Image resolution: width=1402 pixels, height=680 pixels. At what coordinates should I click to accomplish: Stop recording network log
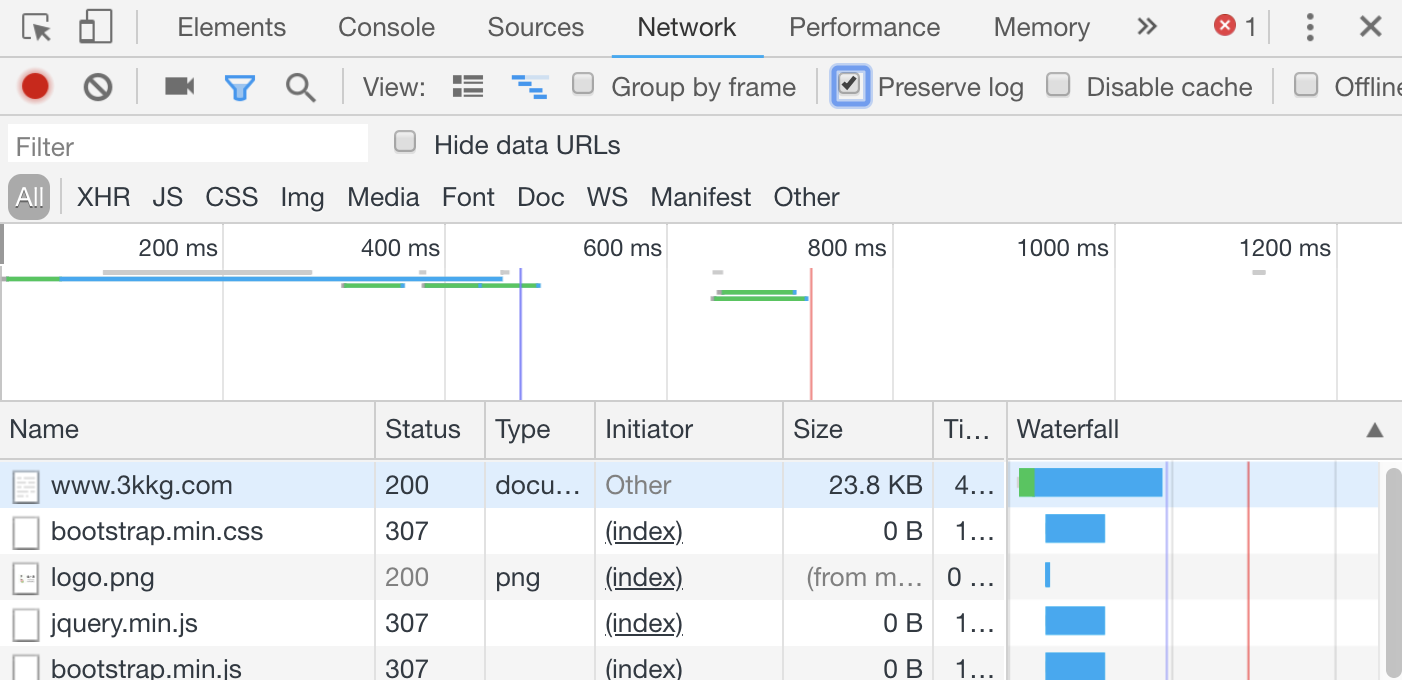35,87
